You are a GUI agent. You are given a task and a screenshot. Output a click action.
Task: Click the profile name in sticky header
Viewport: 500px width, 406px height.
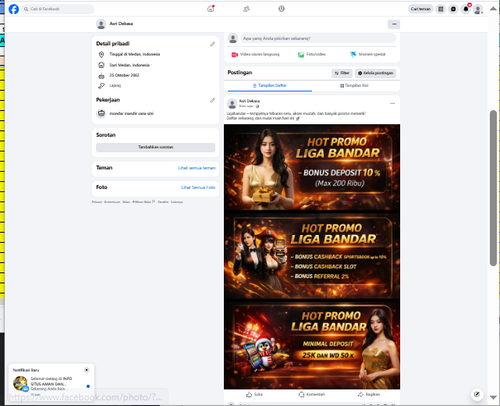coord(121,24)
